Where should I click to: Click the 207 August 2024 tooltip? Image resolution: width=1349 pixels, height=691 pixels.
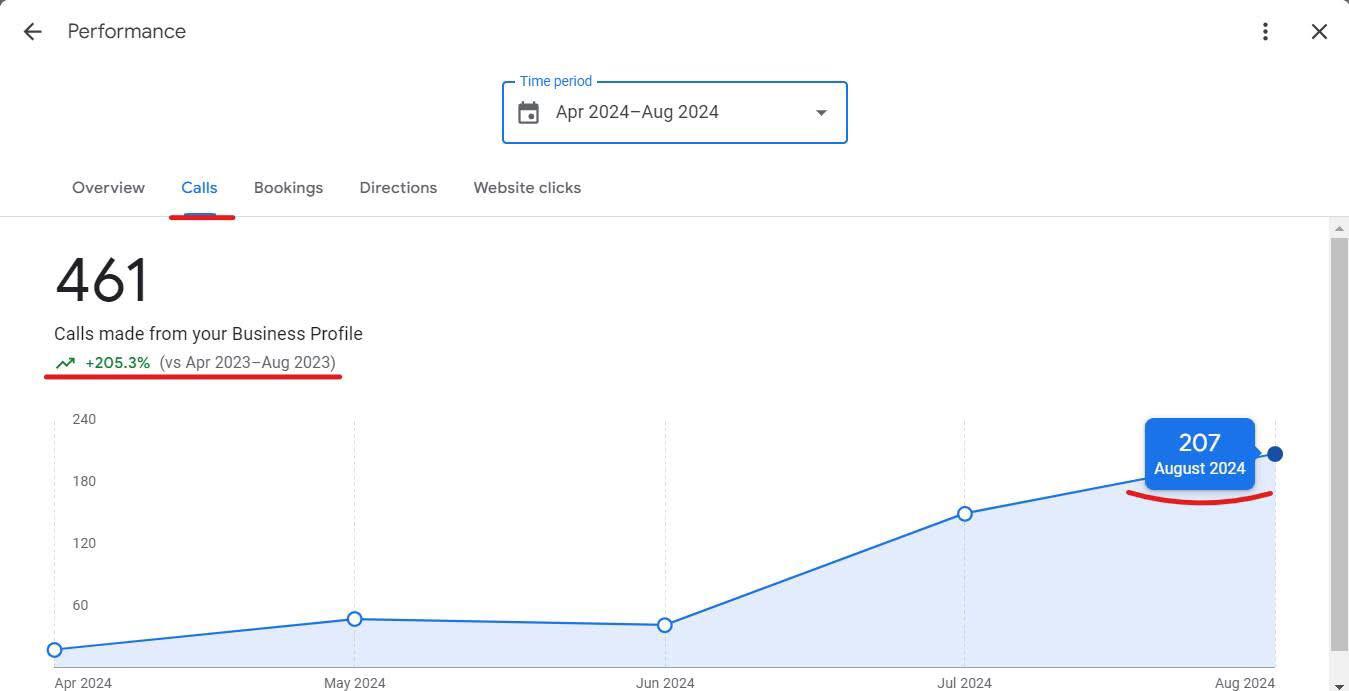pyautogui.click(x=1199, y=454)
